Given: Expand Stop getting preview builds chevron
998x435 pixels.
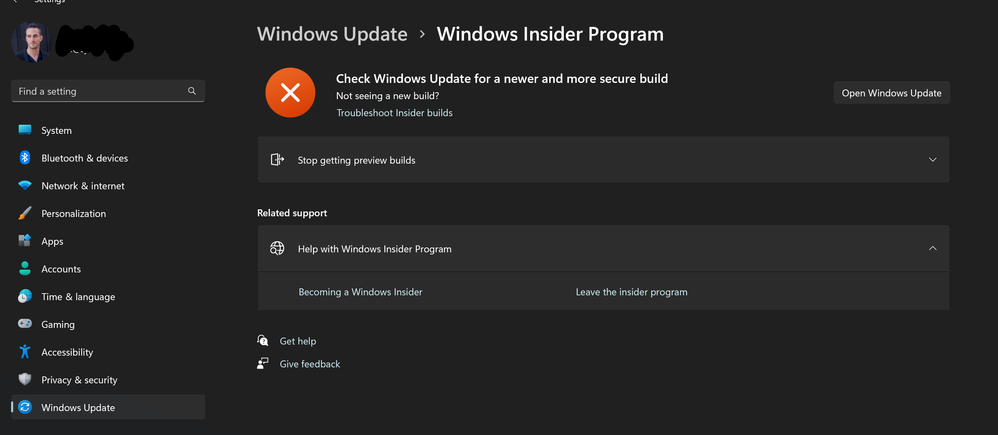Looking at the screenshot, I should (932, 160).
